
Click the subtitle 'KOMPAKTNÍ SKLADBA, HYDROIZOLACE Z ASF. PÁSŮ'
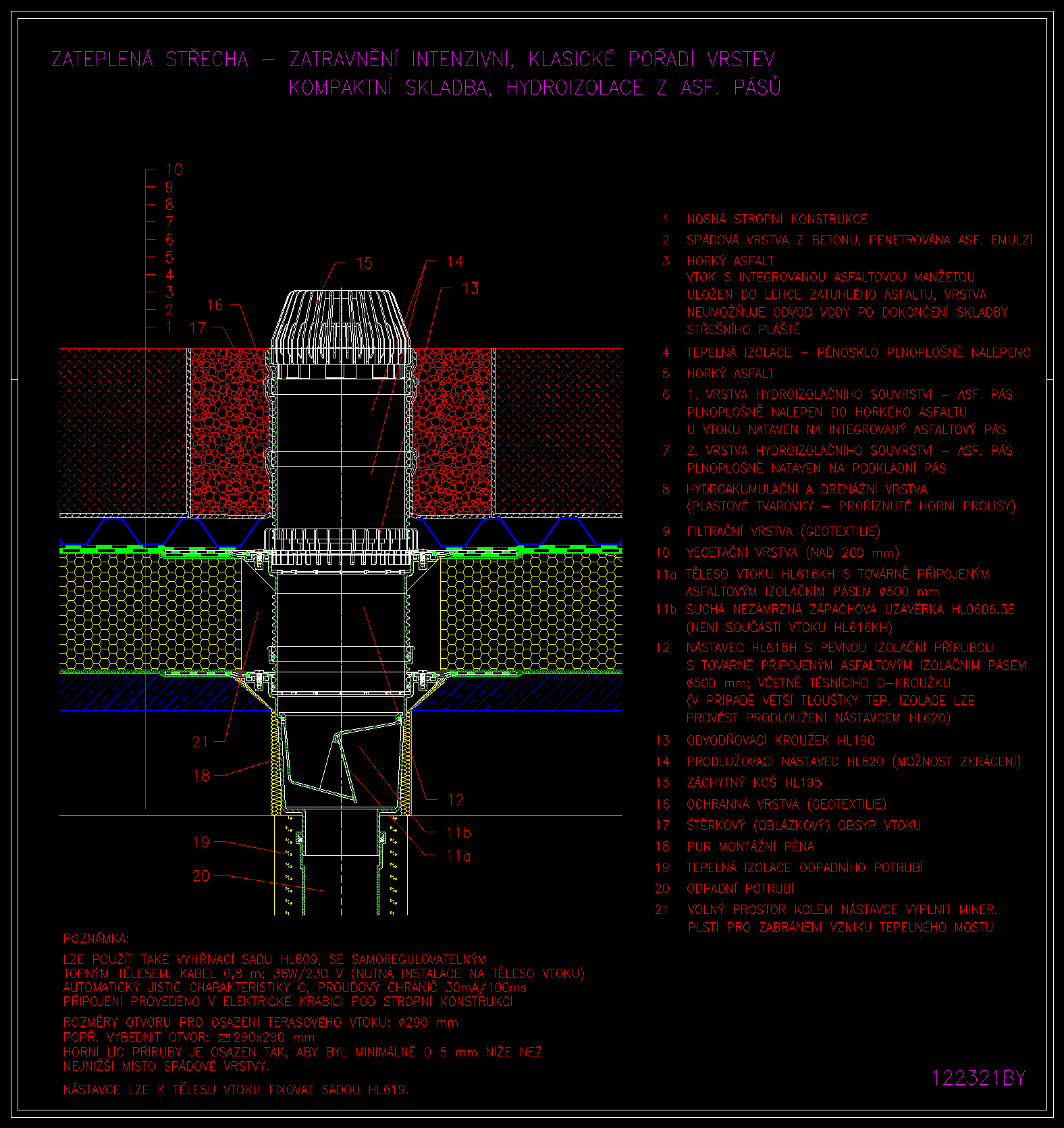pyautogui.click(x=535, y=87)
